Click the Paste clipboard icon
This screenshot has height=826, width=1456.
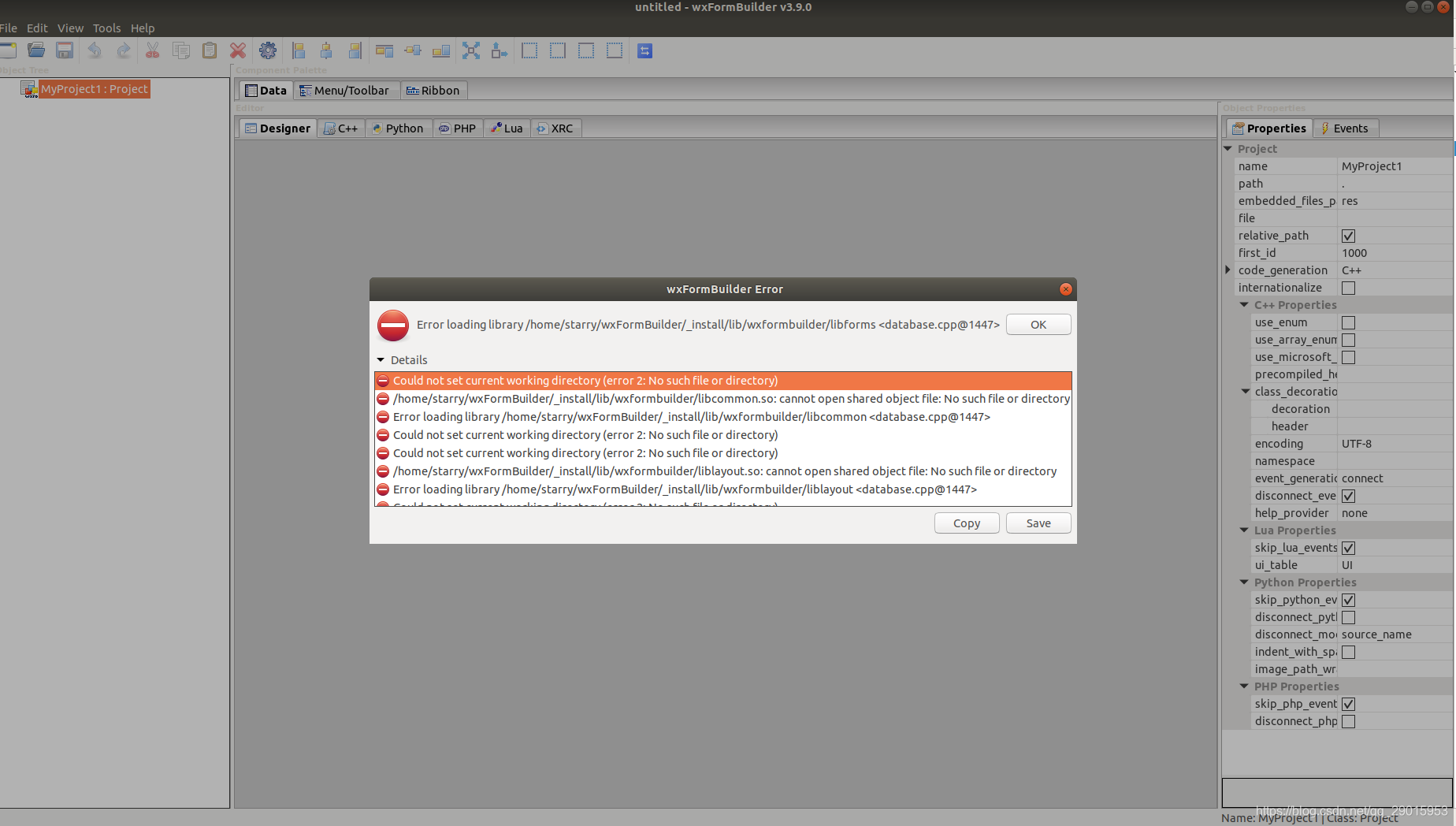(x=210, y=50)
